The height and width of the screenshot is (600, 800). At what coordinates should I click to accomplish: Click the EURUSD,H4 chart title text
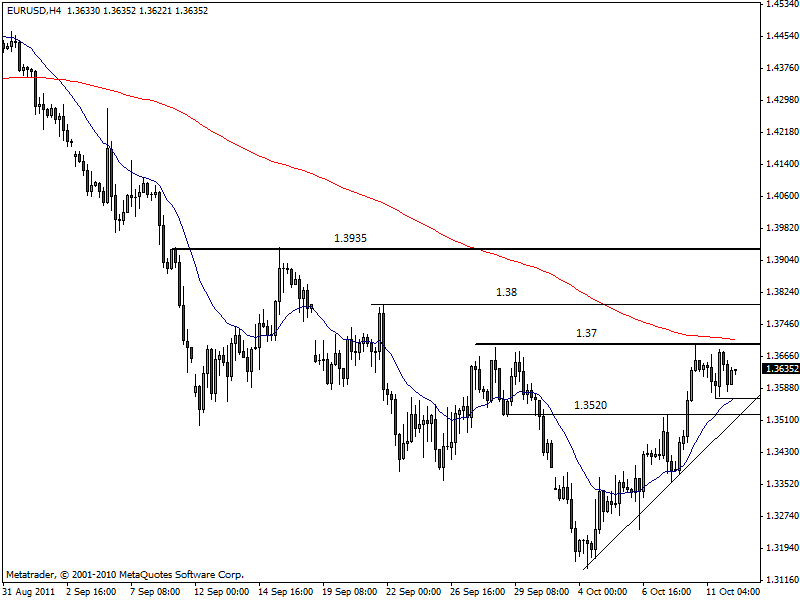32,9
